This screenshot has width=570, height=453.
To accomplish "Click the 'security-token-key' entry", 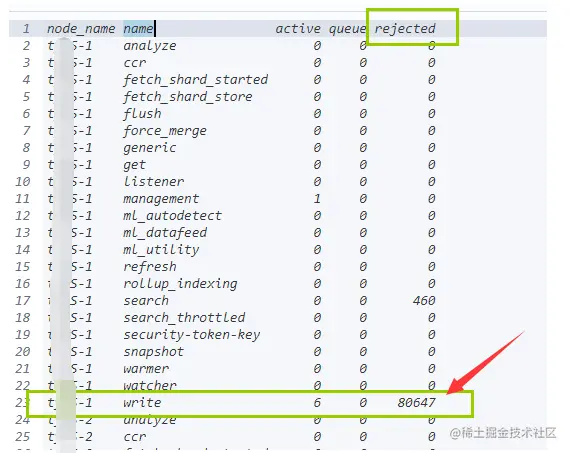I will click(x=192, y=335).
